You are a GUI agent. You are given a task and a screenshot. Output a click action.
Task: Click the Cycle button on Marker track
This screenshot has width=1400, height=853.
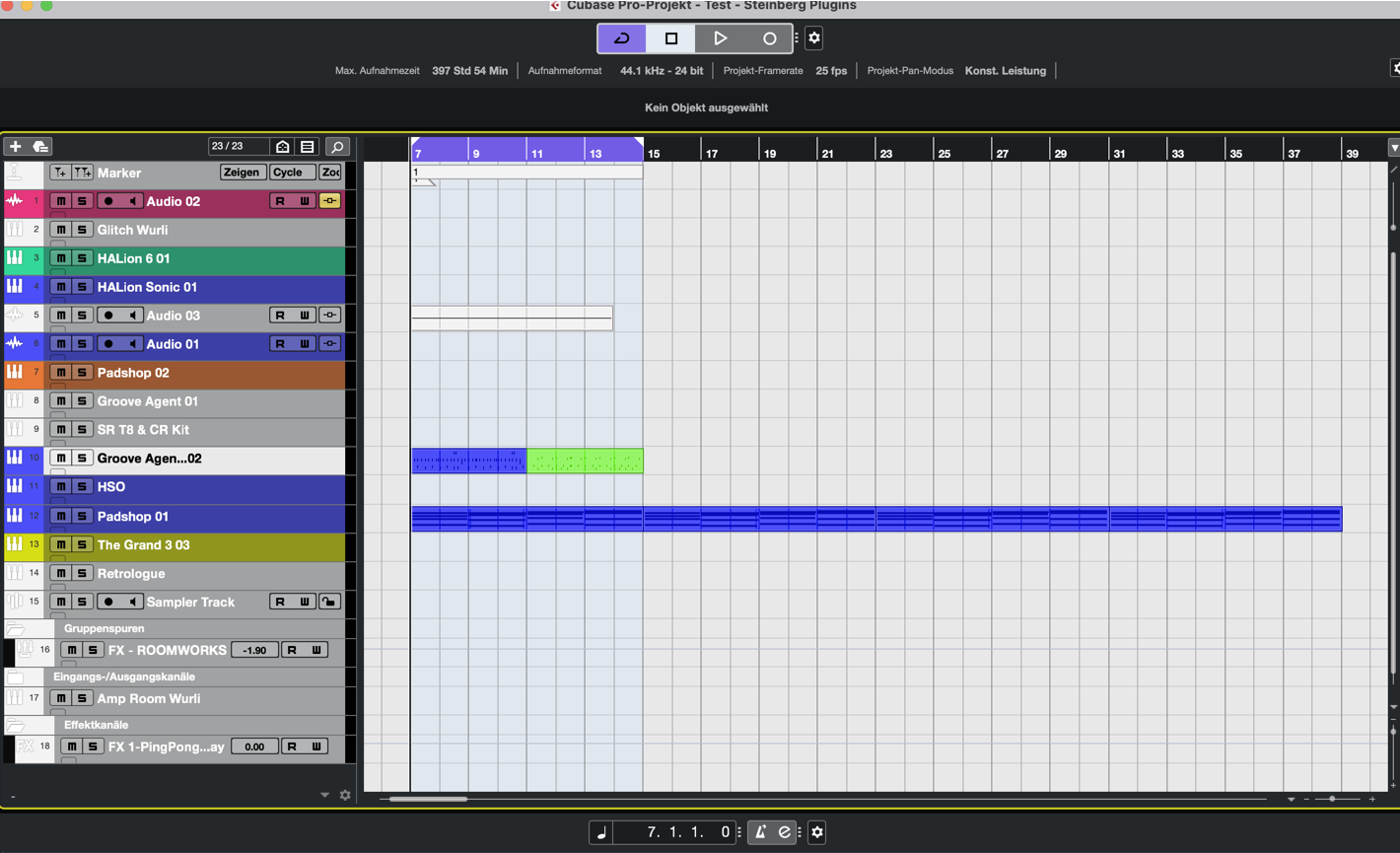coord(288,173)
